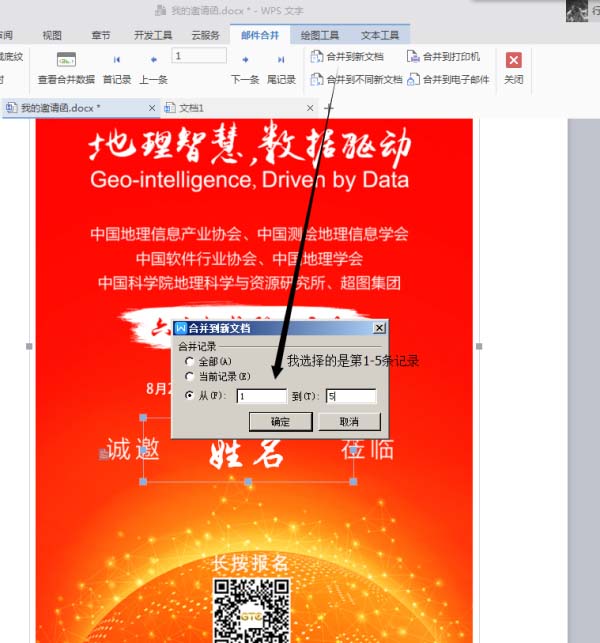Click 合并到打印机 in ribbon
The width and height of the screenshot is (600, 643).
click(x=443, y=57)
